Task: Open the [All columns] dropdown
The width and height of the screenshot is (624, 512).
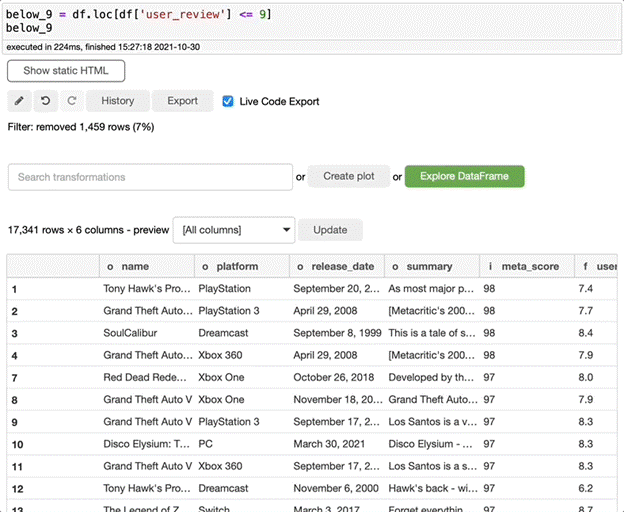Action: click(x=234, y=230)
